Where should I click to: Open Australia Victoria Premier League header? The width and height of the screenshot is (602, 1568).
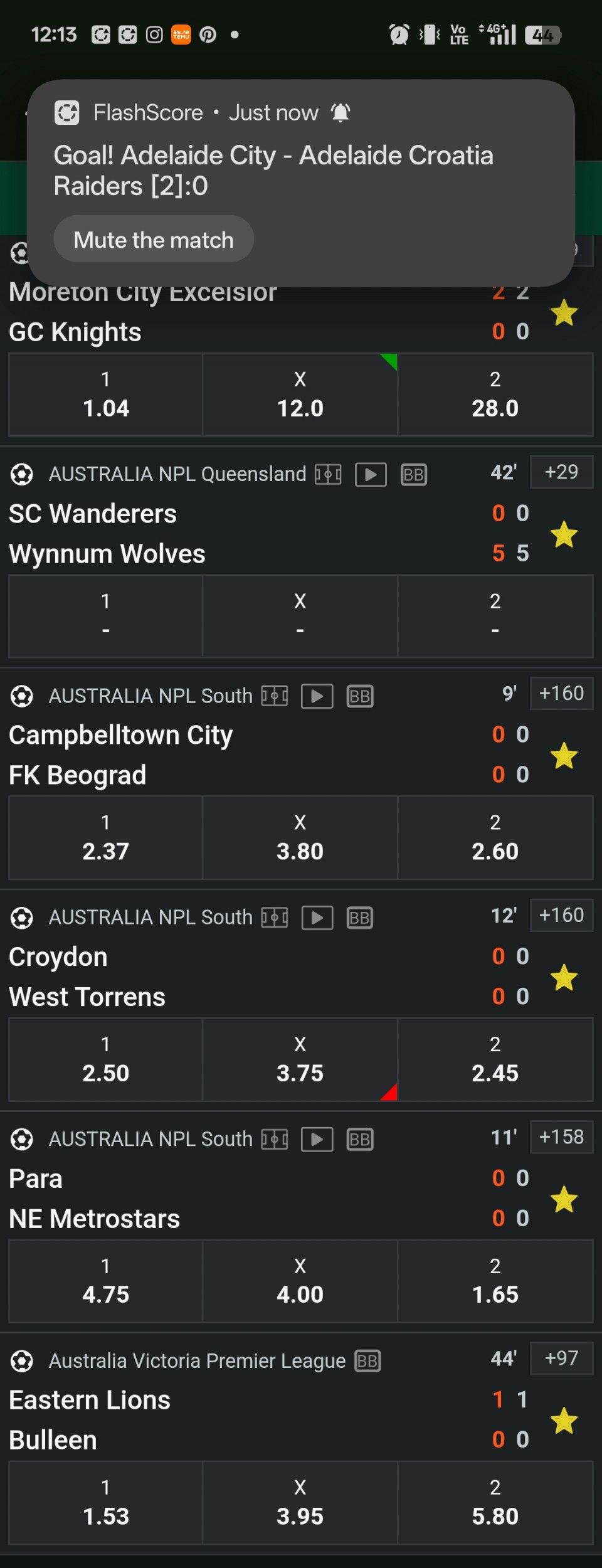pyautogui.click(x=197, y=1361)
